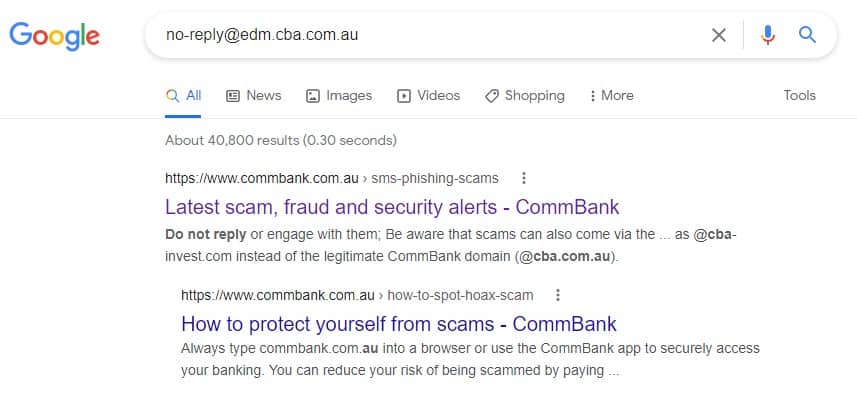The width and height of the screenshot is (857, 406).
Task: Open options for how-to-spot-hoax-scam result
Action: [x=558, y=295]
